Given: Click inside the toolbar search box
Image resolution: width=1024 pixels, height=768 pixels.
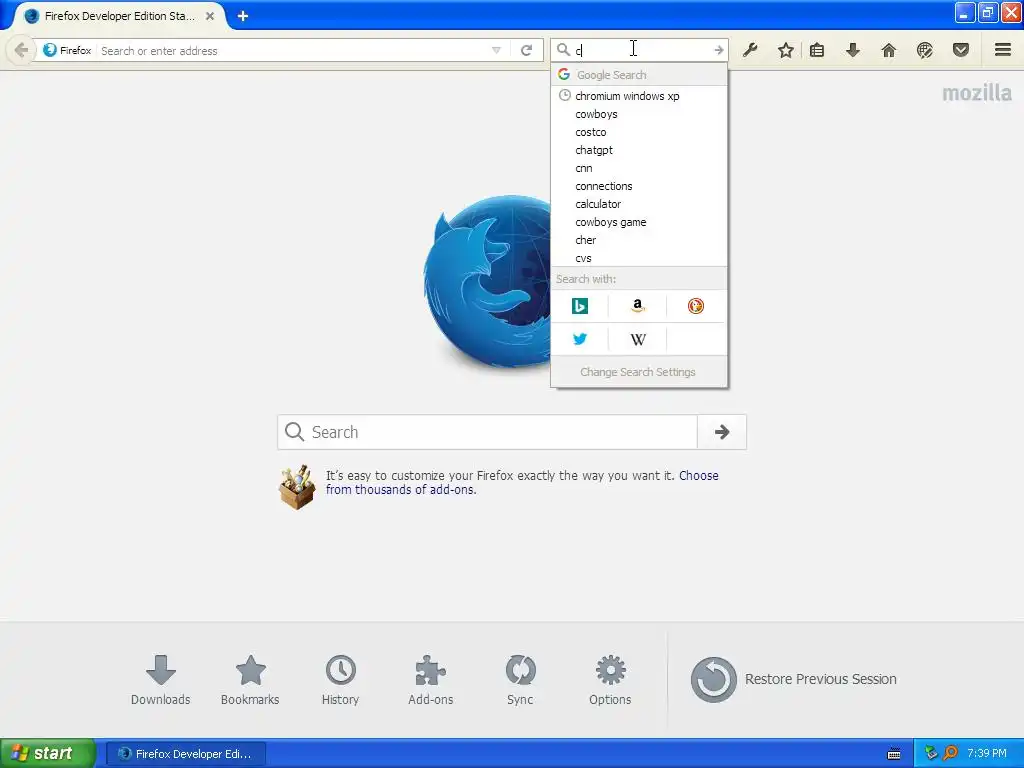Looking at the screenshot, I should (640, 50).
